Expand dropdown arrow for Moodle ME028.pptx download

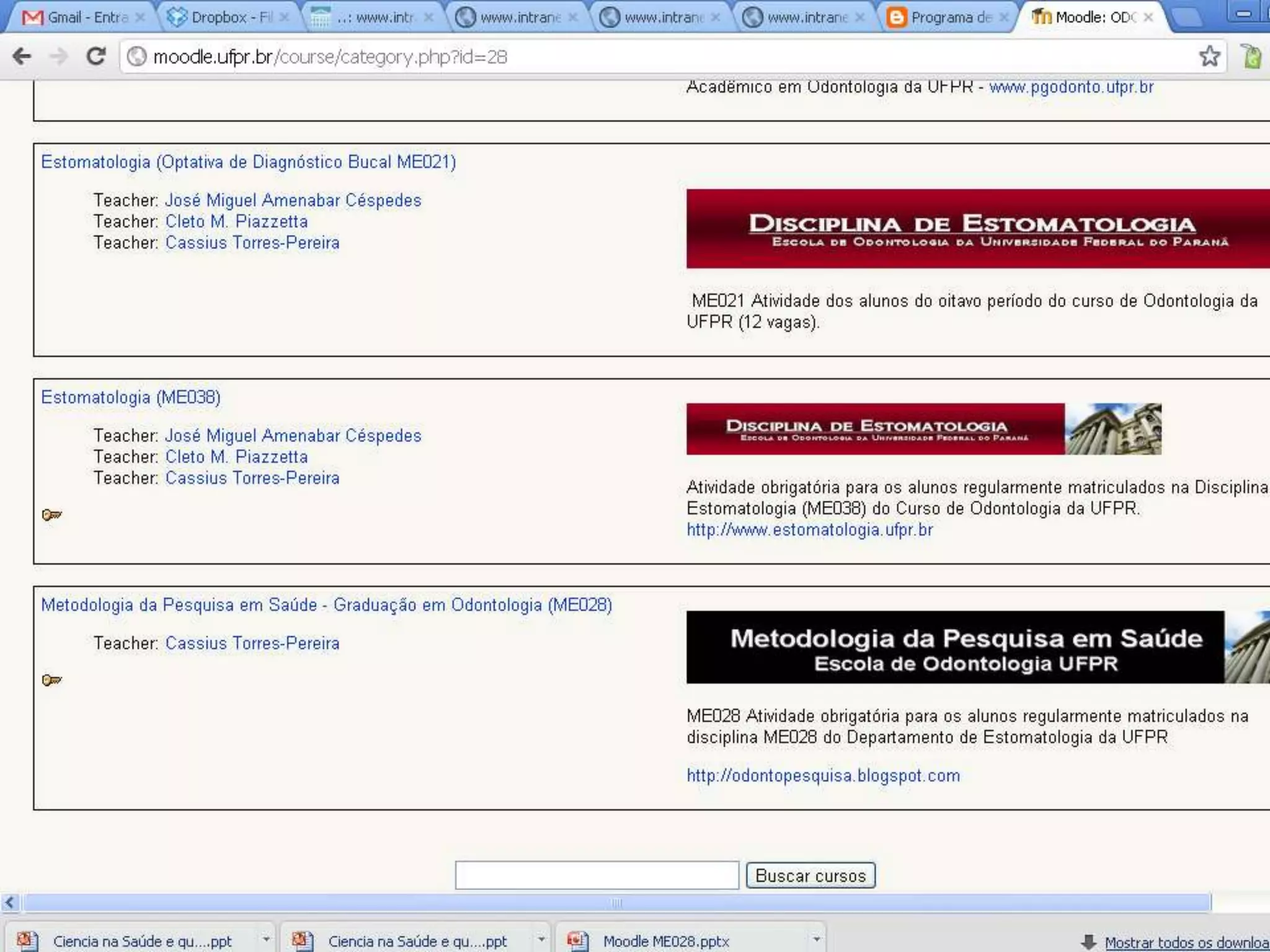click(x=816, y=940)
